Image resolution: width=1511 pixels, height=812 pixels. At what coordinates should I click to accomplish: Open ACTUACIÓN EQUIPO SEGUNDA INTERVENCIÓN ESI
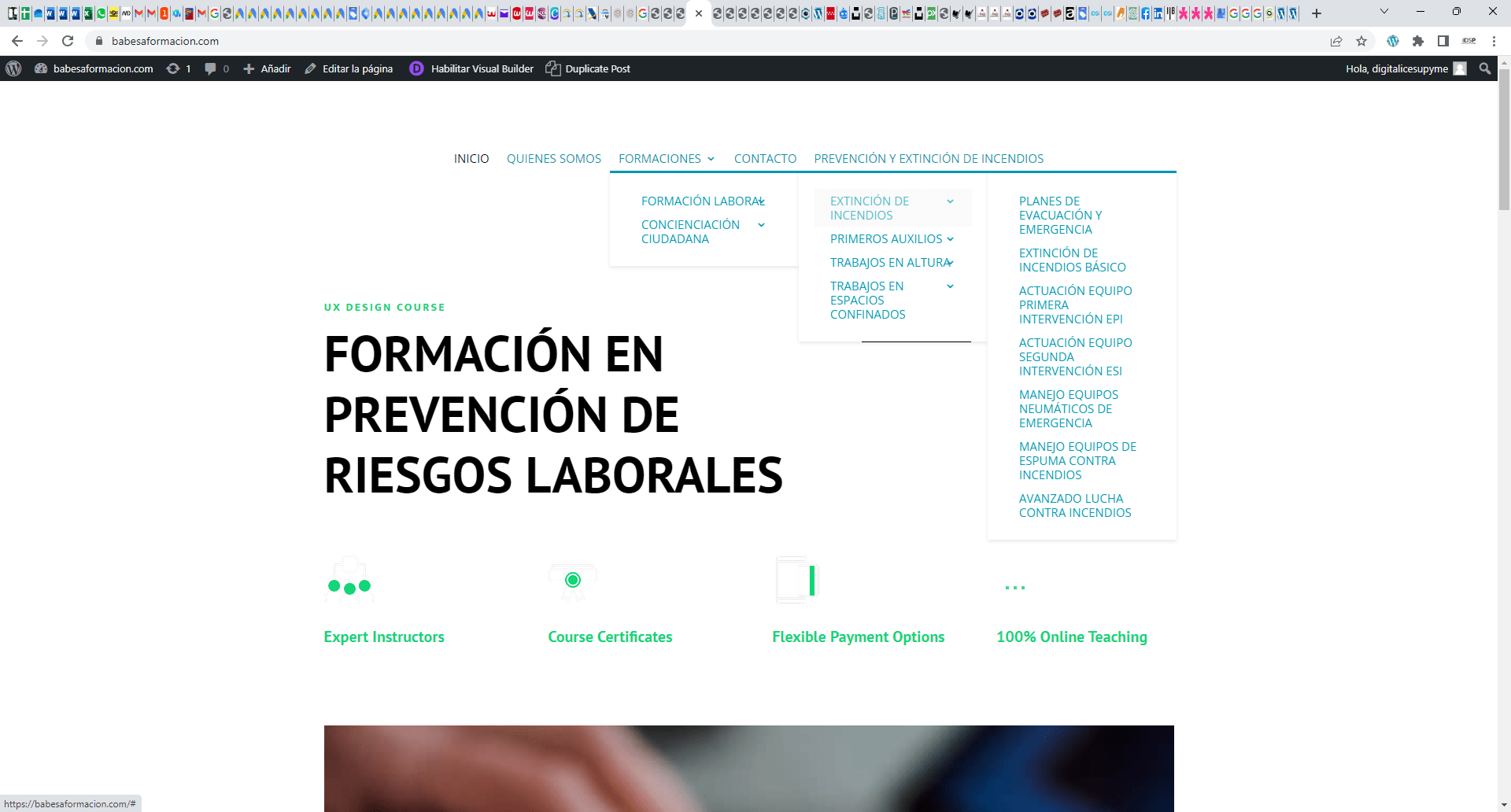(1075, 357)
